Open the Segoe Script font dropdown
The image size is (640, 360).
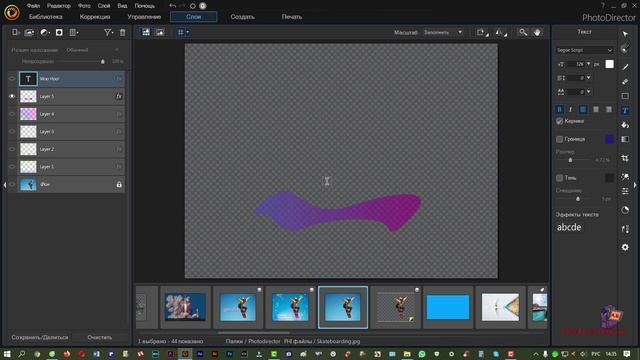[x=584, y=50]
